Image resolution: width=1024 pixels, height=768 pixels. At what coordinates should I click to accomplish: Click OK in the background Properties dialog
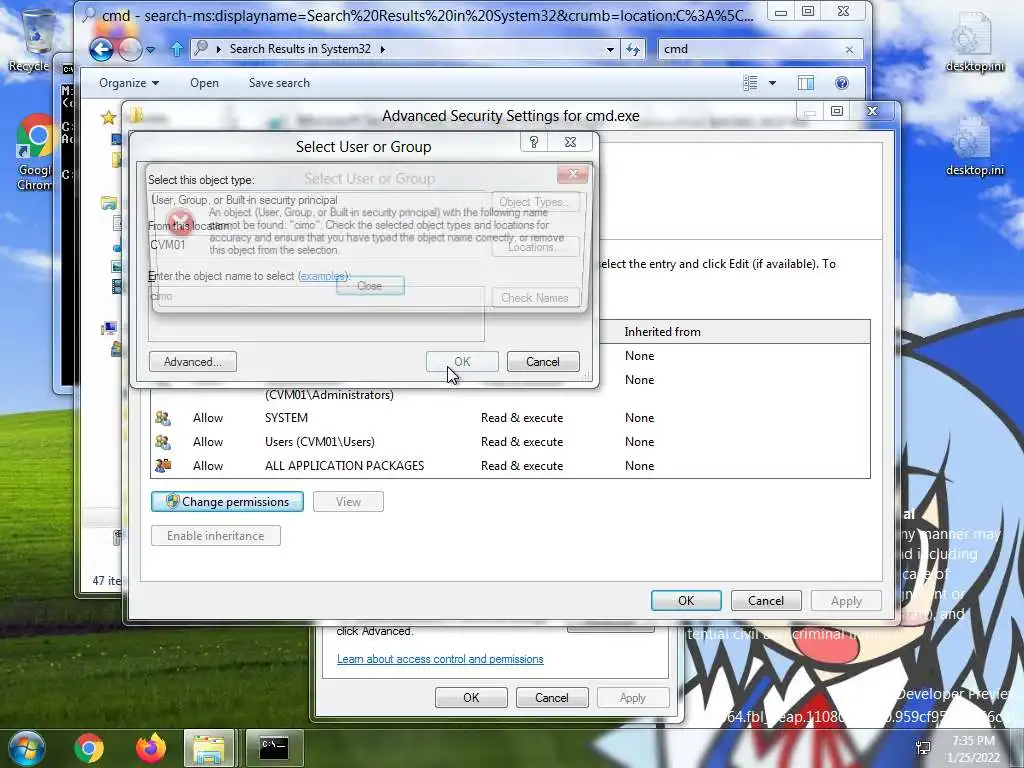tap(471, 697)
